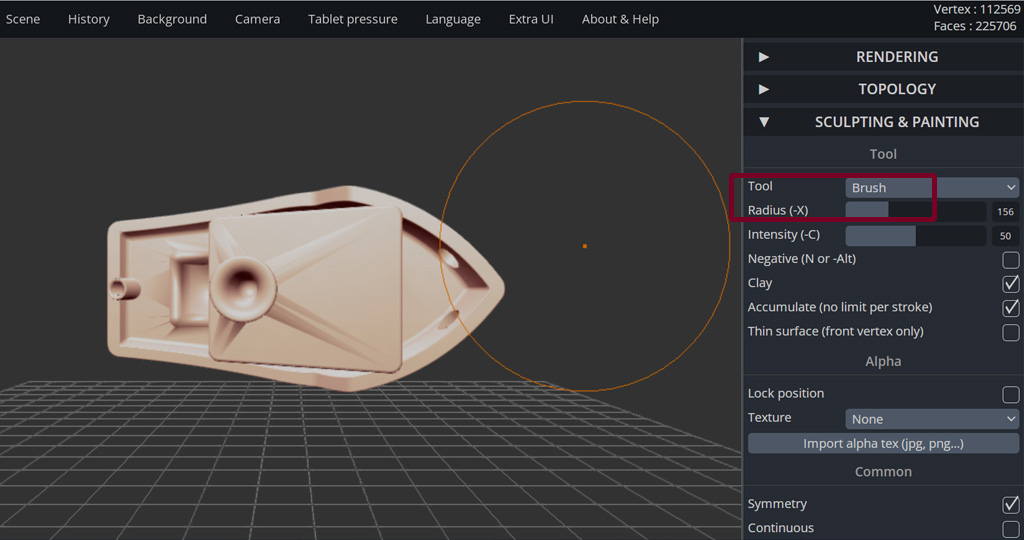Open the Texture dropdown set to None
This screenshot has width=1024, height=540.
pyautogui.click(x=932, y=419)
